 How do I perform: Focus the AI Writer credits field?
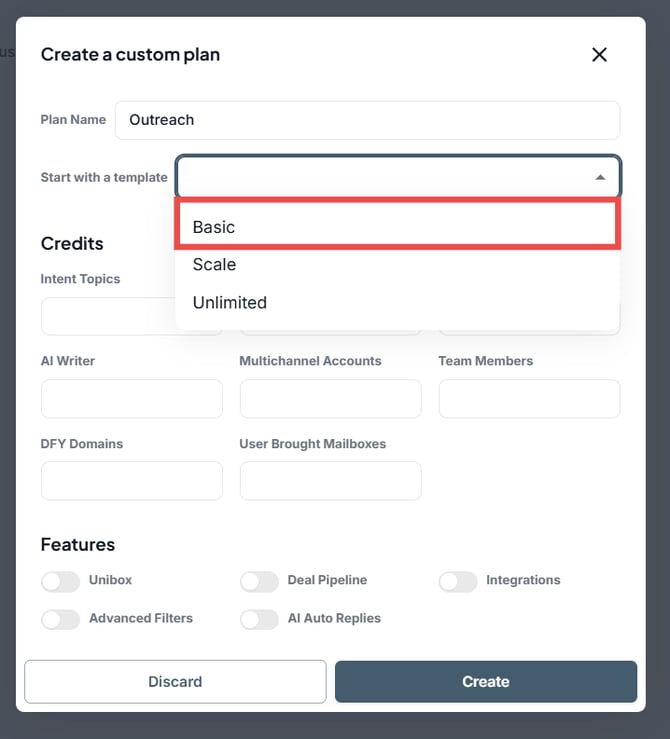(x=131, y=398)
